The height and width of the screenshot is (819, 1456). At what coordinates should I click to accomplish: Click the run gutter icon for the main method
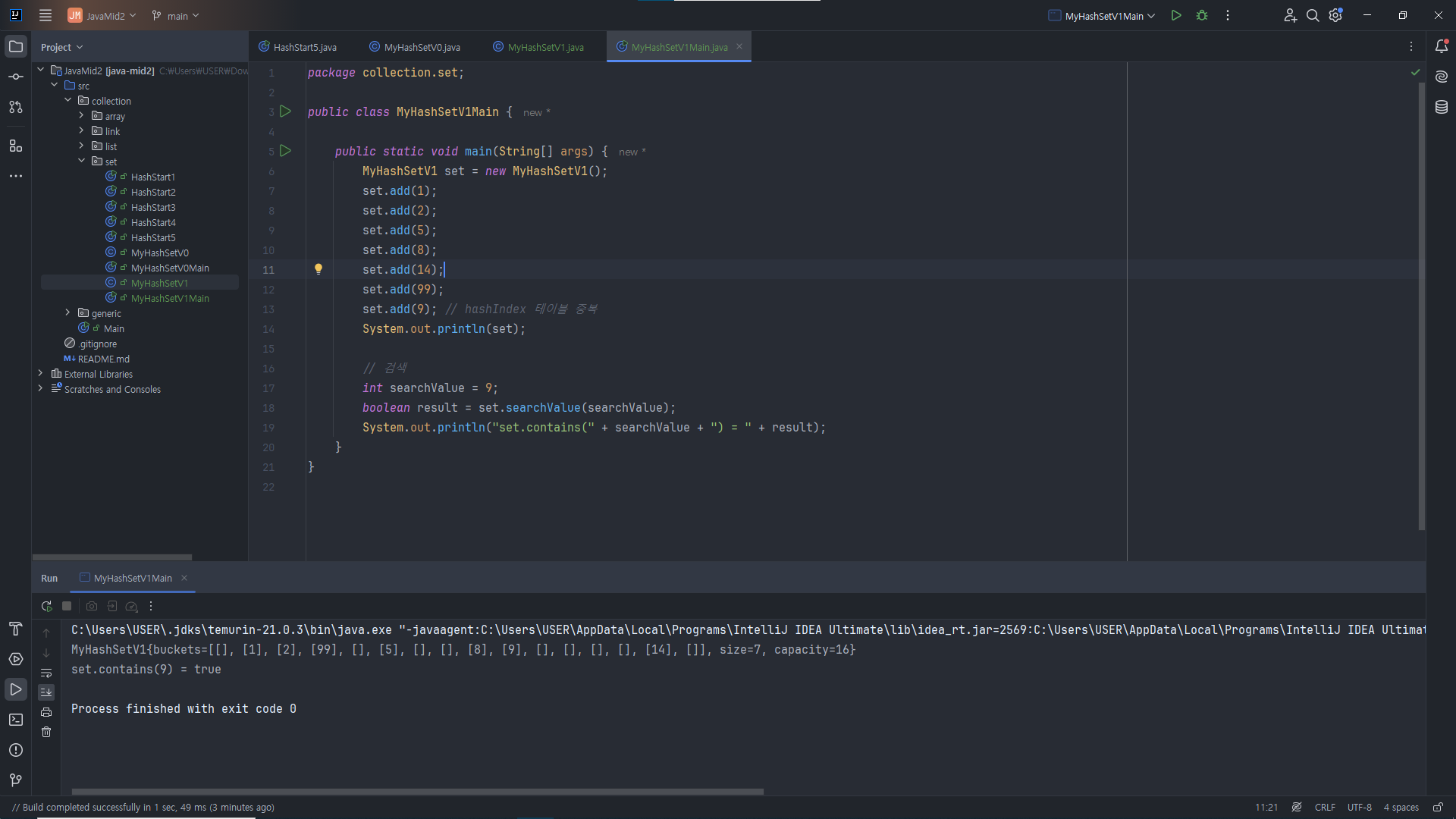click(286, 151)
